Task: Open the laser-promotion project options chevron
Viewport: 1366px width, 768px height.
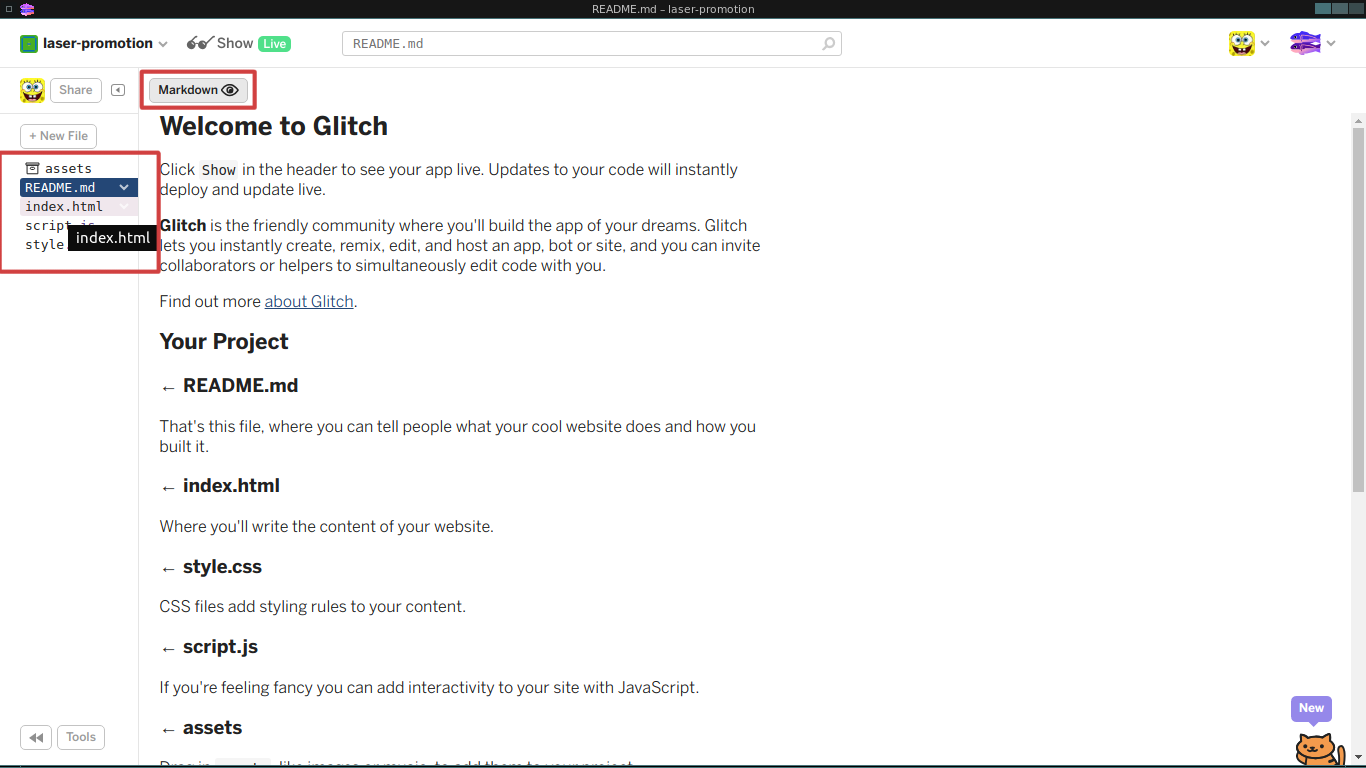Action: pyautogui.click(x=162, y=44)
